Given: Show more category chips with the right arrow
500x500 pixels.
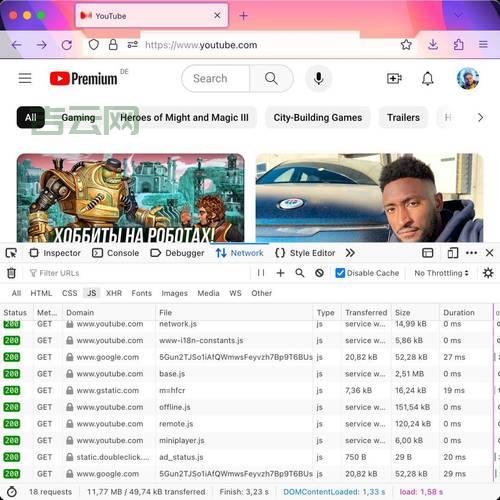Looking at the screenshot, I should coord(480,117).
